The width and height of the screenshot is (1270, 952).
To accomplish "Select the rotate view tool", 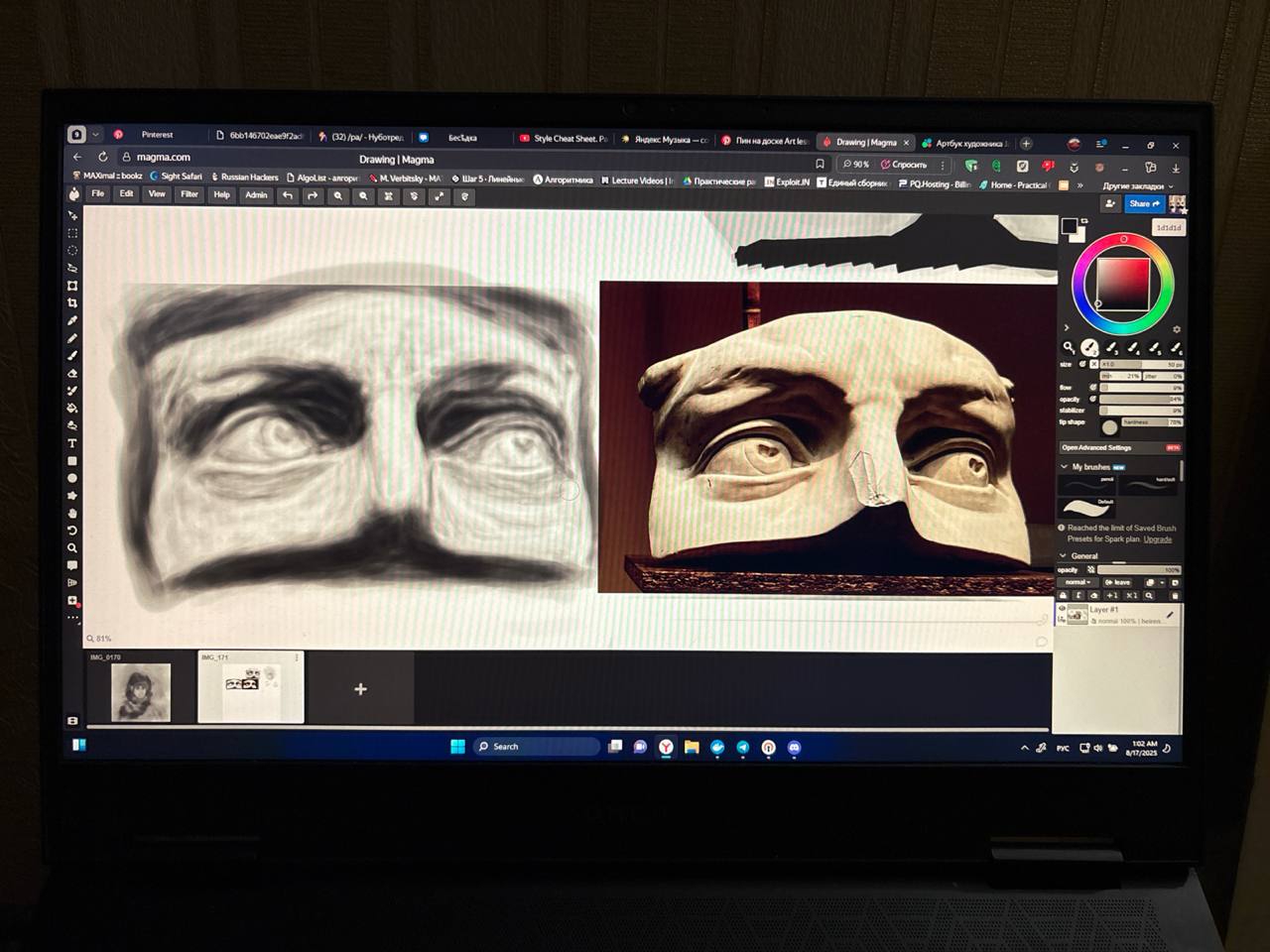I will pos(72,531).
